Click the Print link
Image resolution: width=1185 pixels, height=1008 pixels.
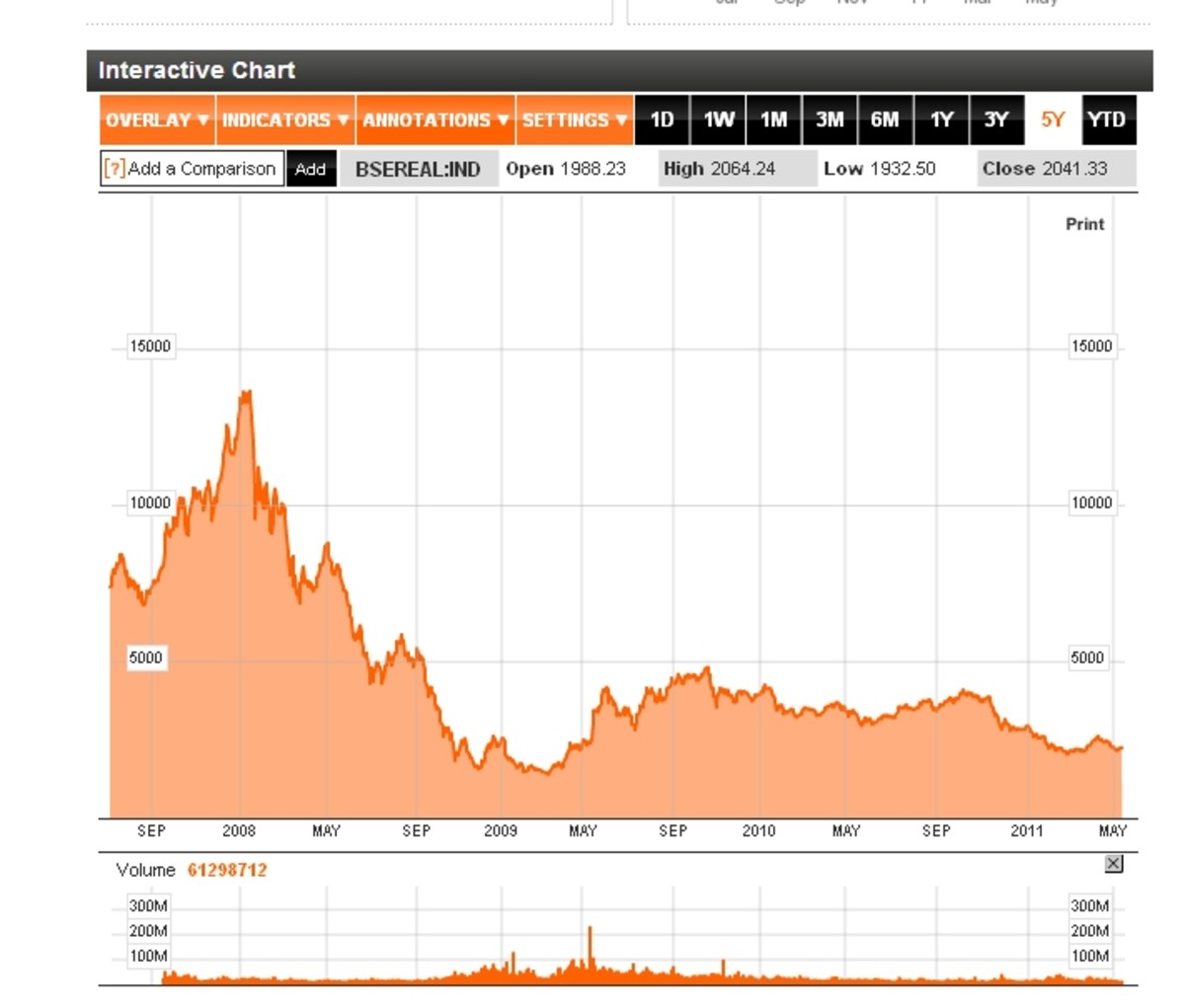[1084, 224]
